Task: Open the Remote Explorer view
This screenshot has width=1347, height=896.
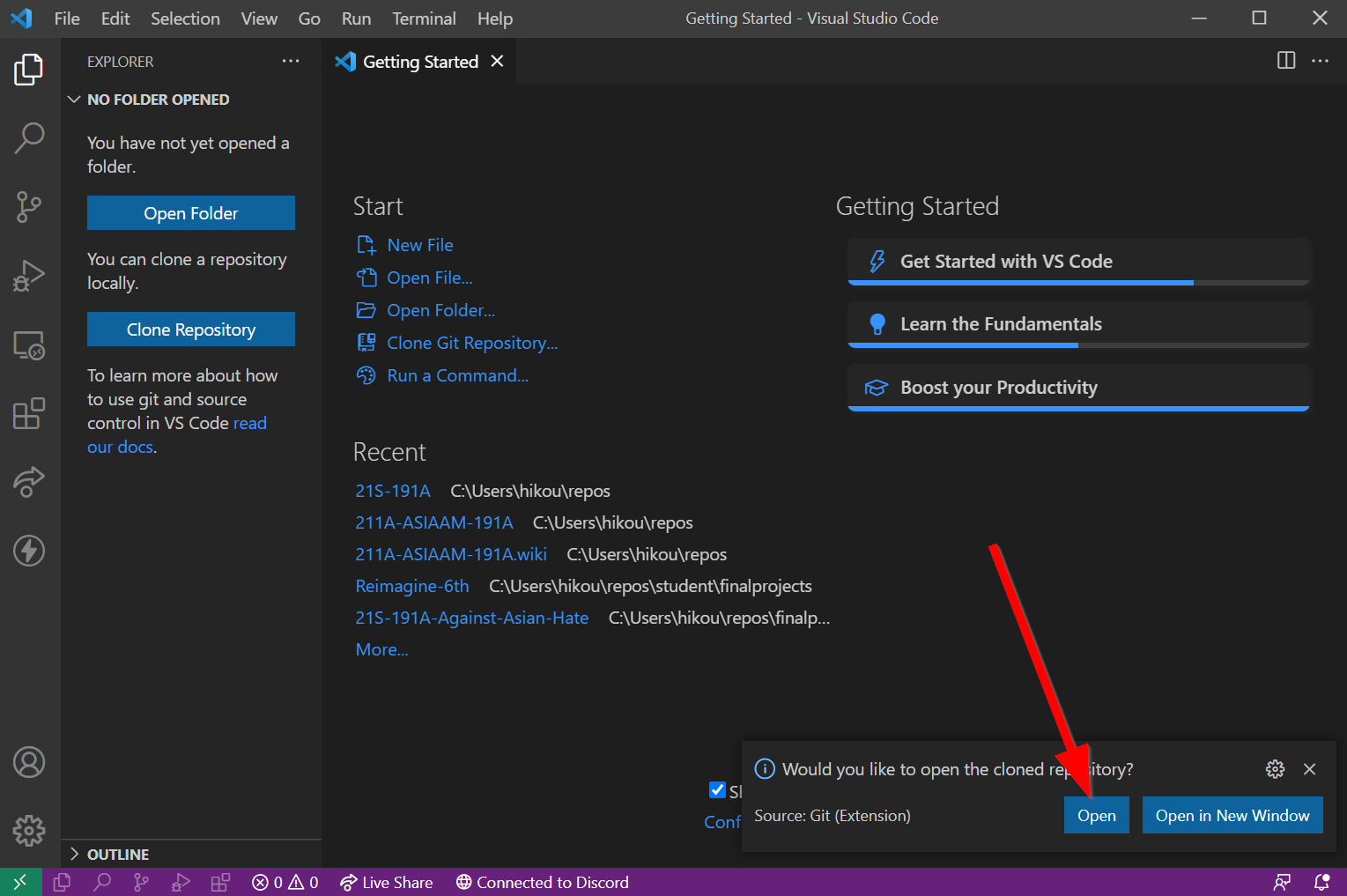Action: click(29, 344)
